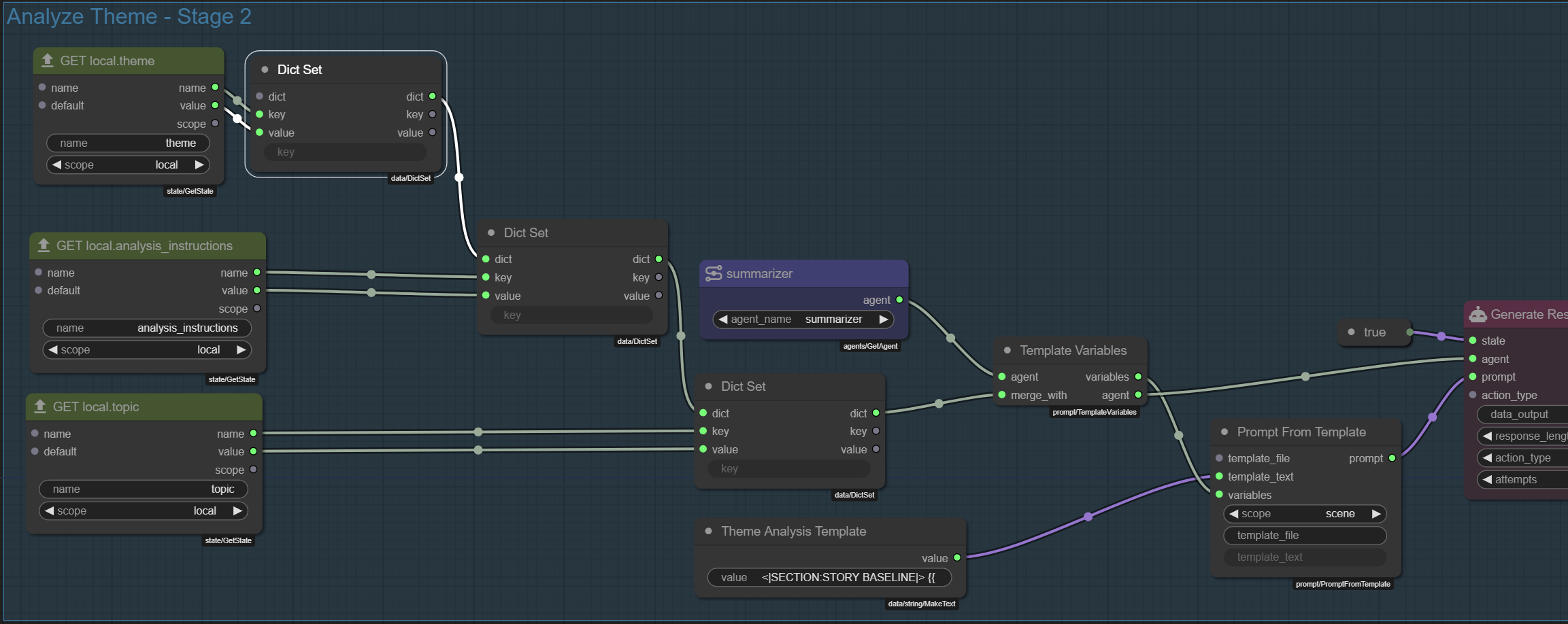Click the upload icon on GET local.topic node
The width and height of the screenshot is (1568, 624).
coord(40,406)
